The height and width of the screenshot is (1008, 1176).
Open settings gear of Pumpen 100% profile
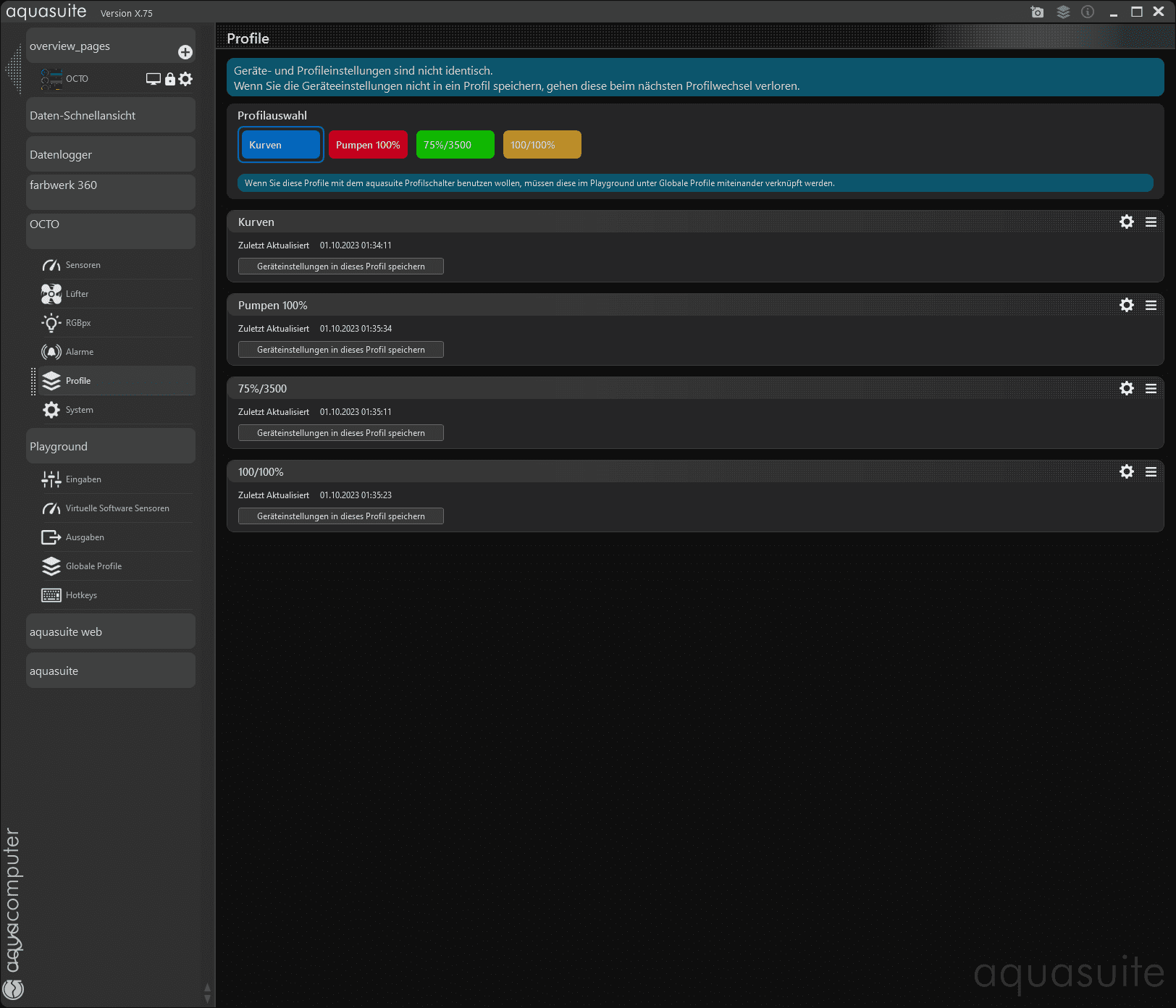[x=1127, y=305]
